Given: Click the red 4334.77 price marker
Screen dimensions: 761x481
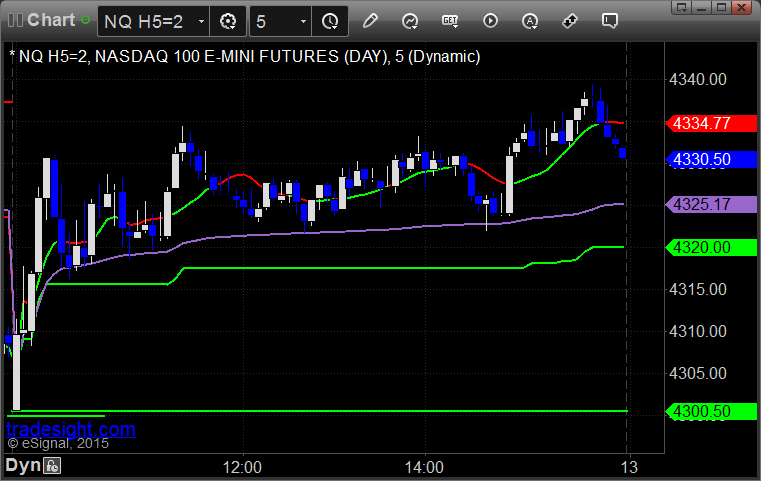Looking at the screenshot, I should pyautogui.click(x=711, y=123).
